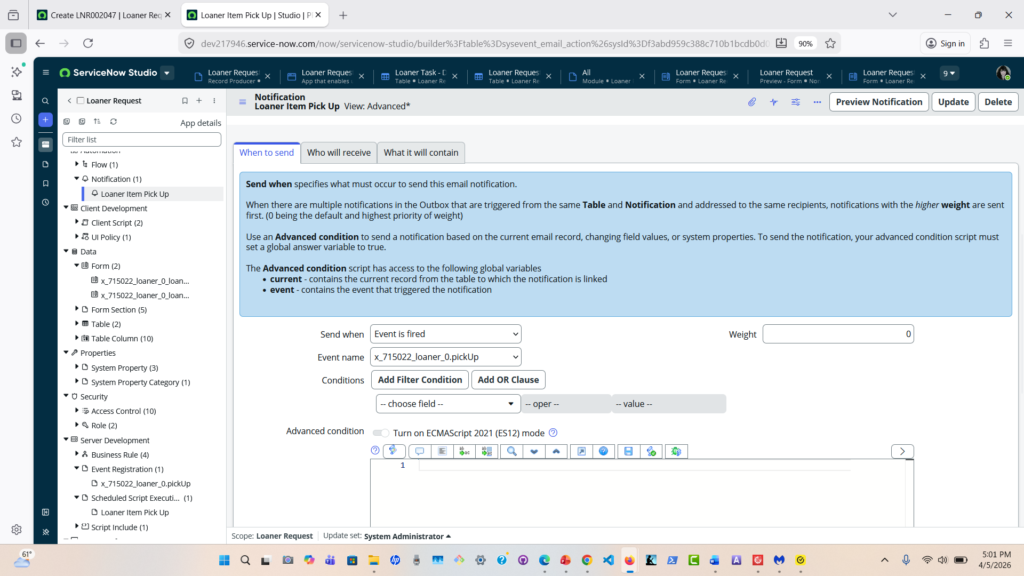Click the attachment paperclip icon
The height and width of the screenshot is (576, 1024).
(x=752, y=102)
